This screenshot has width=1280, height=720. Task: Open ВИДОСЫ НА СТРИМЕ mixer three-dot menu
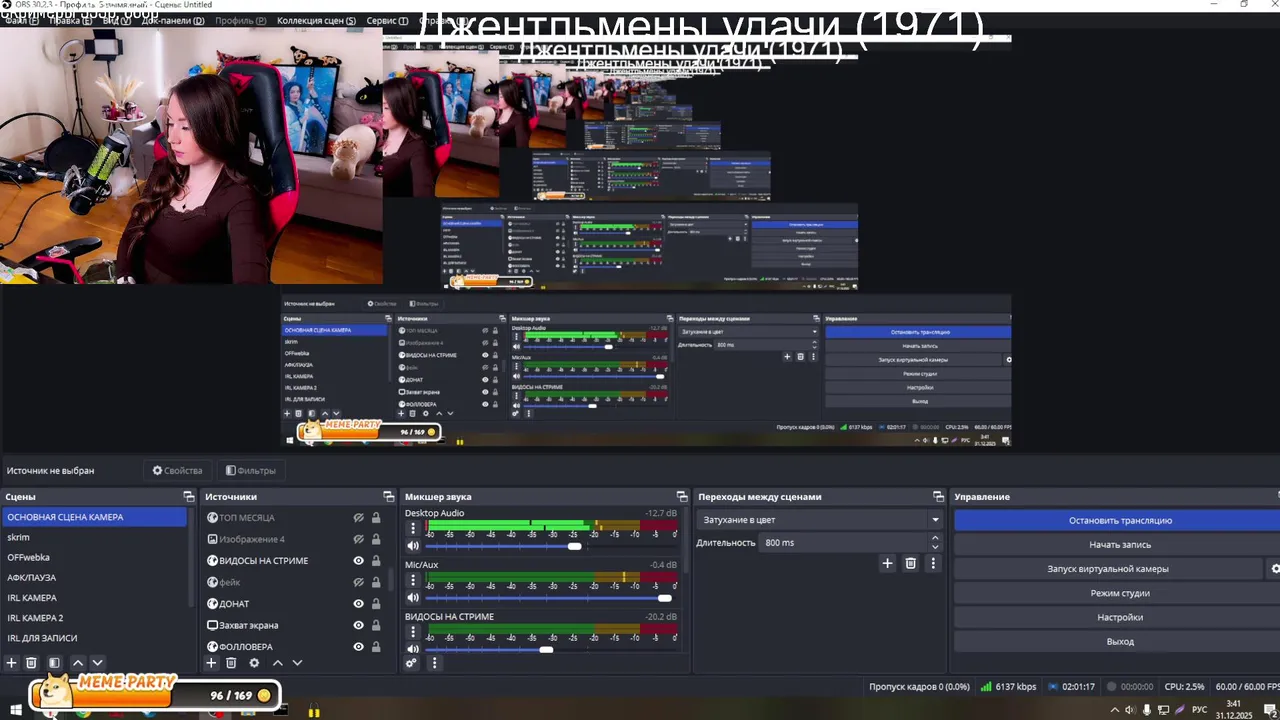(413, 632)
